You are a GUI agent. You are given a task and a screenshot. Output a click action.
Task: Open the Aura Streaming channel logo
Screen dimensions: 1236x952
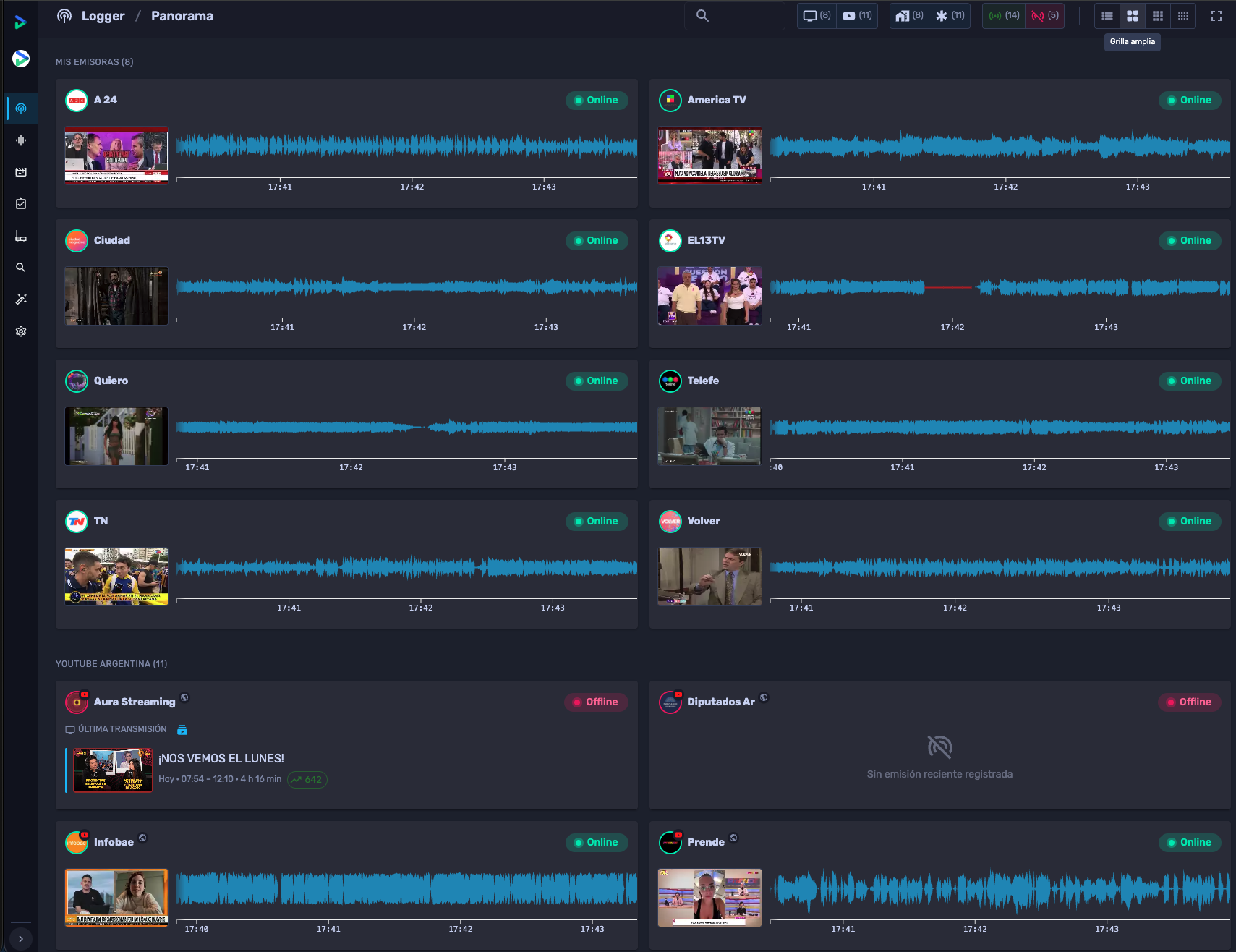tap(77, 702)
